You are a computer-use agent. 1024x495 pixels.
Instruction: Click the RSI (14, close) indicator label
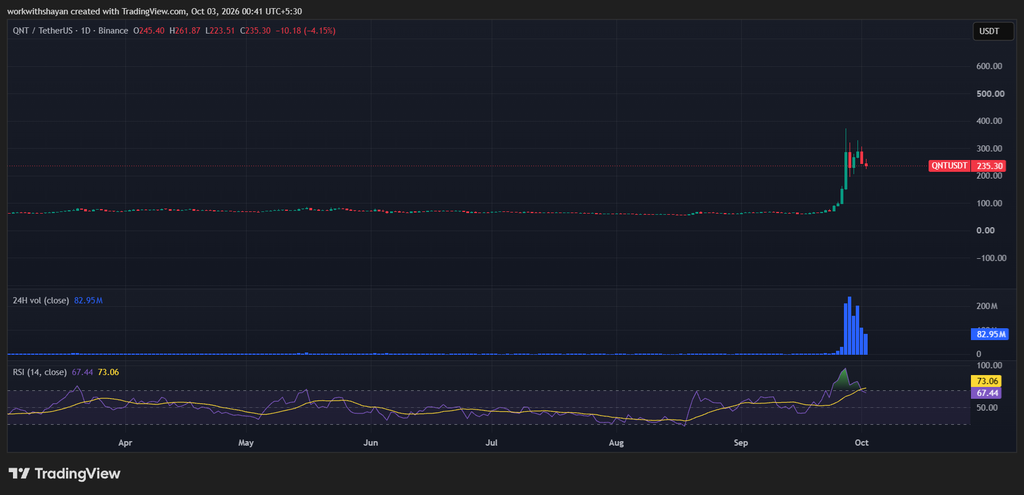pyautogui.click(x=40, y=372)
